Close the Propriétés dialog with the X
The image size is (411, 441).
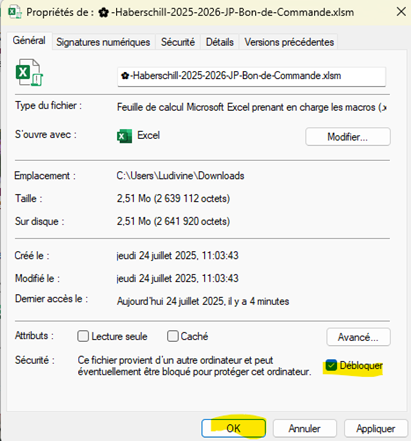401,12
